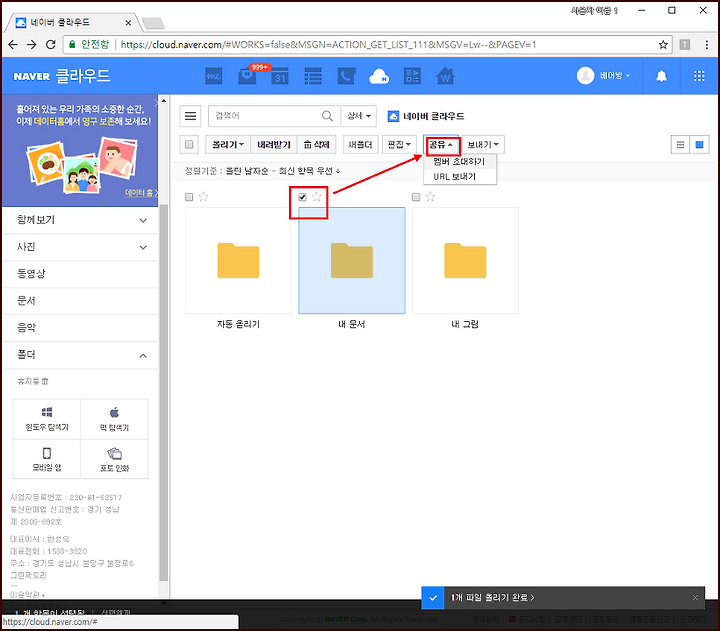The height and width of the screenshot is (631, 720).
Task: Click the 새폴더 new folder button
Action: click(360, 145)
